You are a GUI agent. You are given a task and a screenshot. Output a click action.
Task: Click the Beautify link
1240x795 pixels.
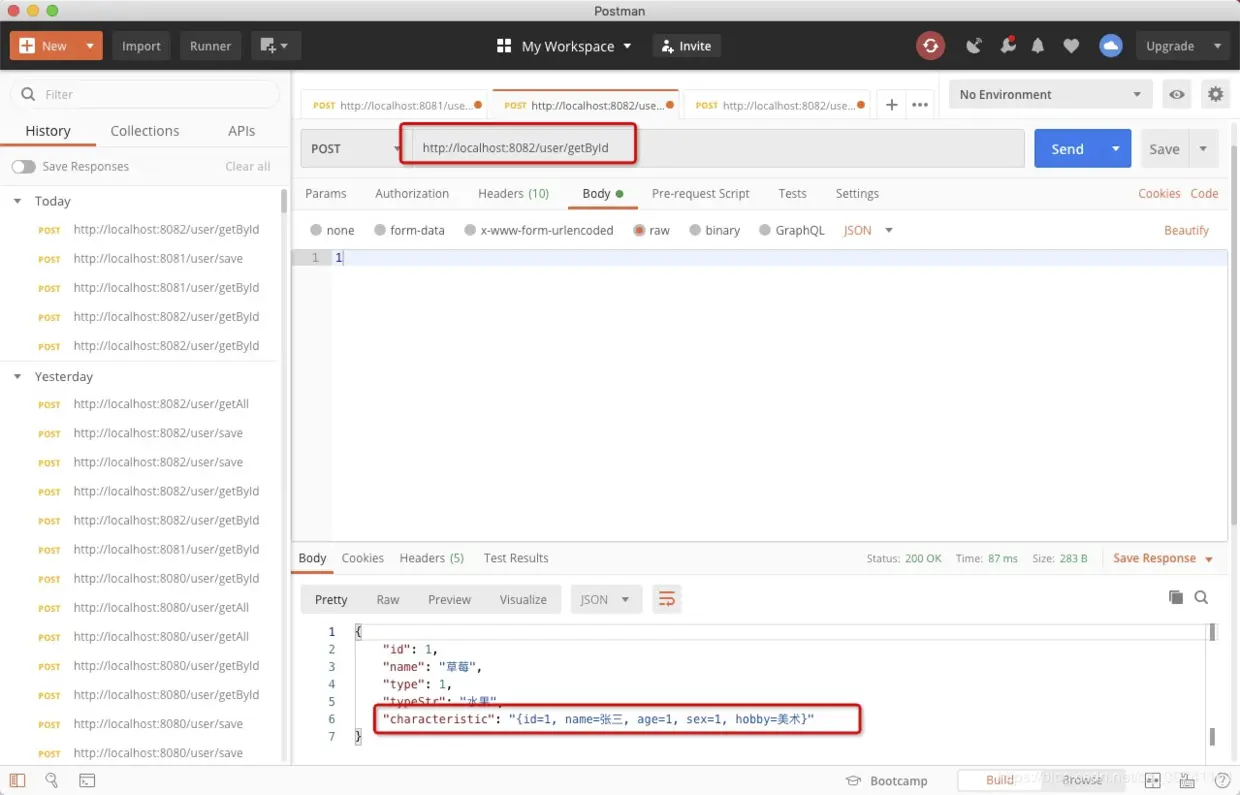(x=1186, y=230)
